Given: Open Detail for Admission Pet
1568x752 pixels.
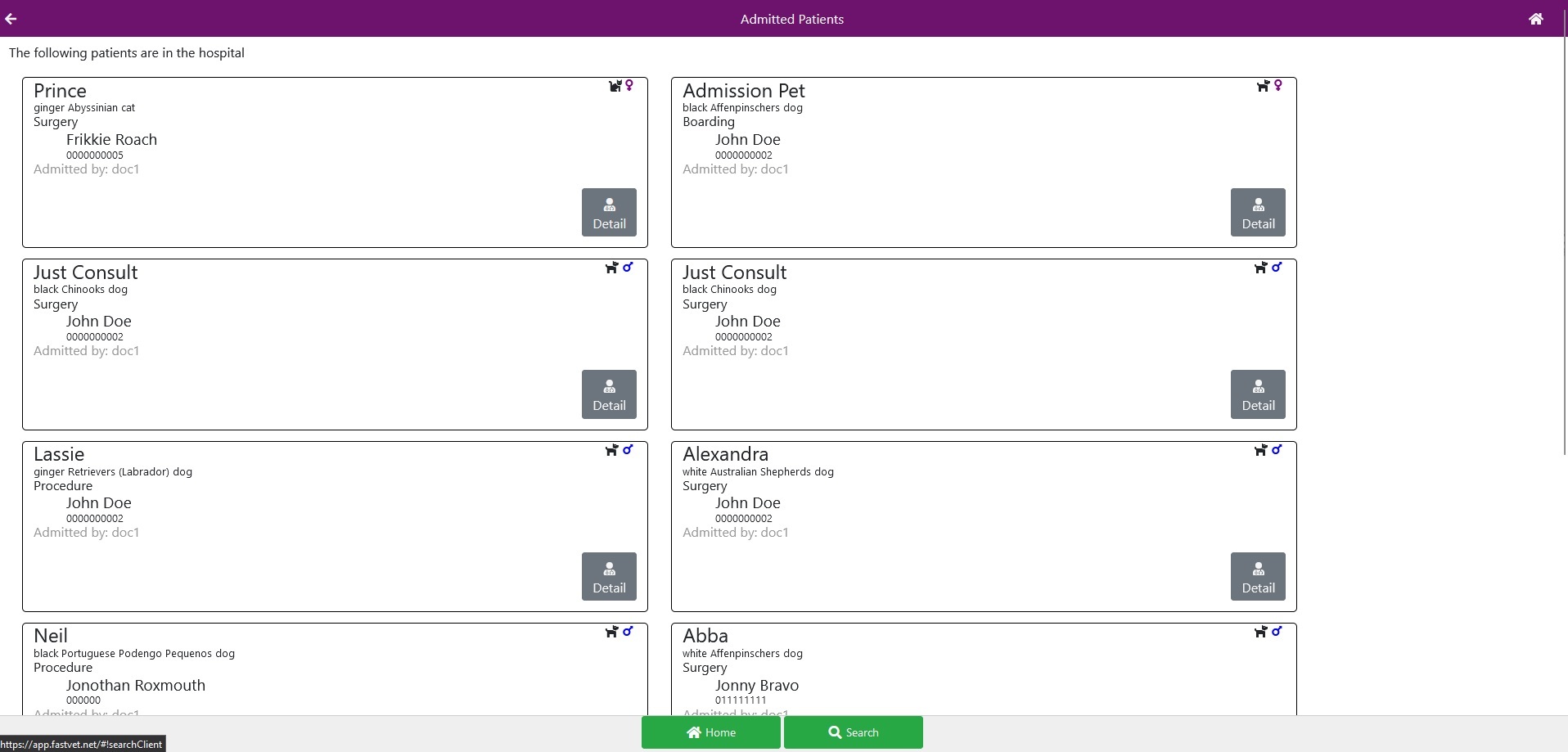Looking at the screenshot, I should 1258,213.
